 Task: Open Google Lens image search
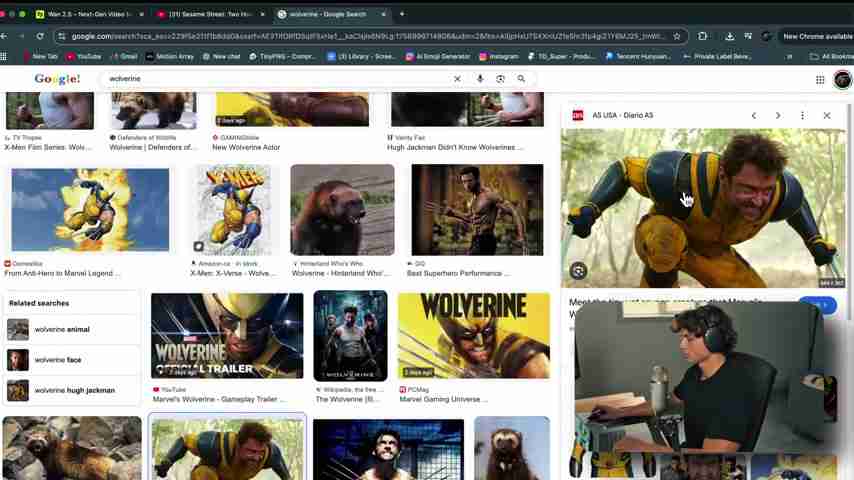500,79
